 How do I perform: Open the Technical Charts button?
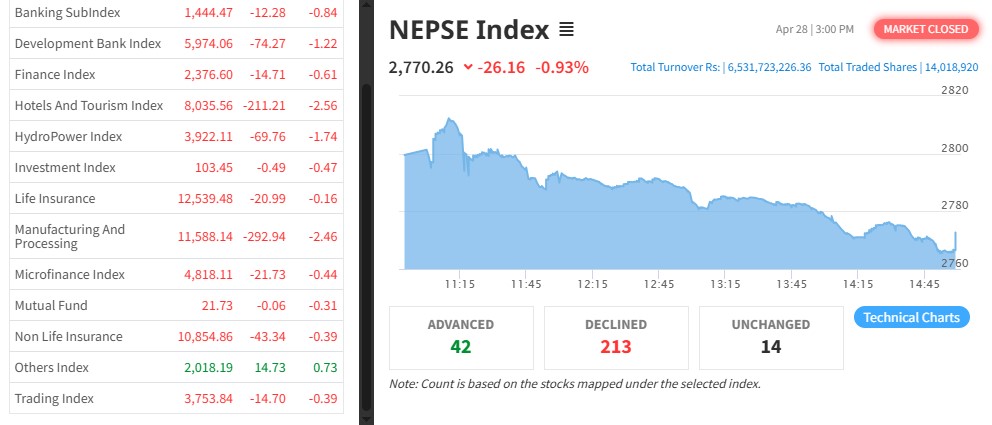coord(911,318)
